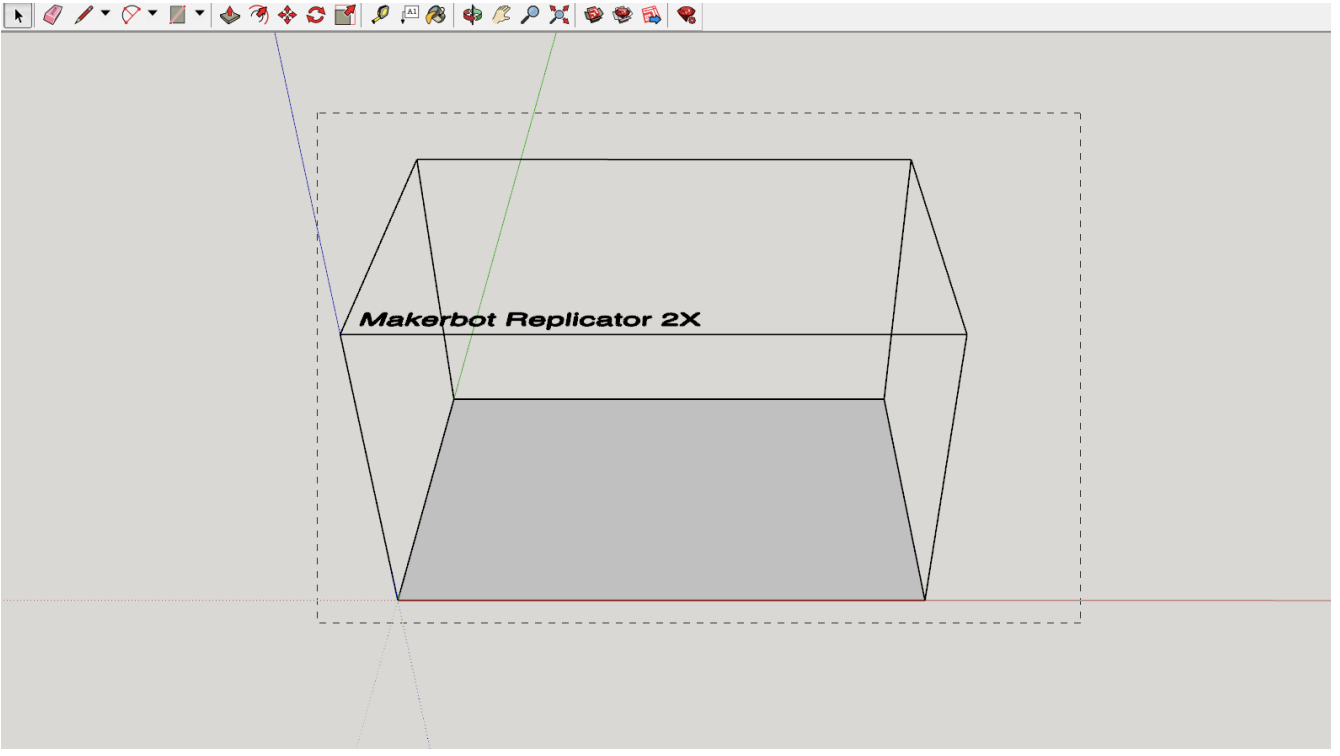This screenshot has height=756, width=1340.
Task: Select the Arc tool
Action: coord(131,15)
